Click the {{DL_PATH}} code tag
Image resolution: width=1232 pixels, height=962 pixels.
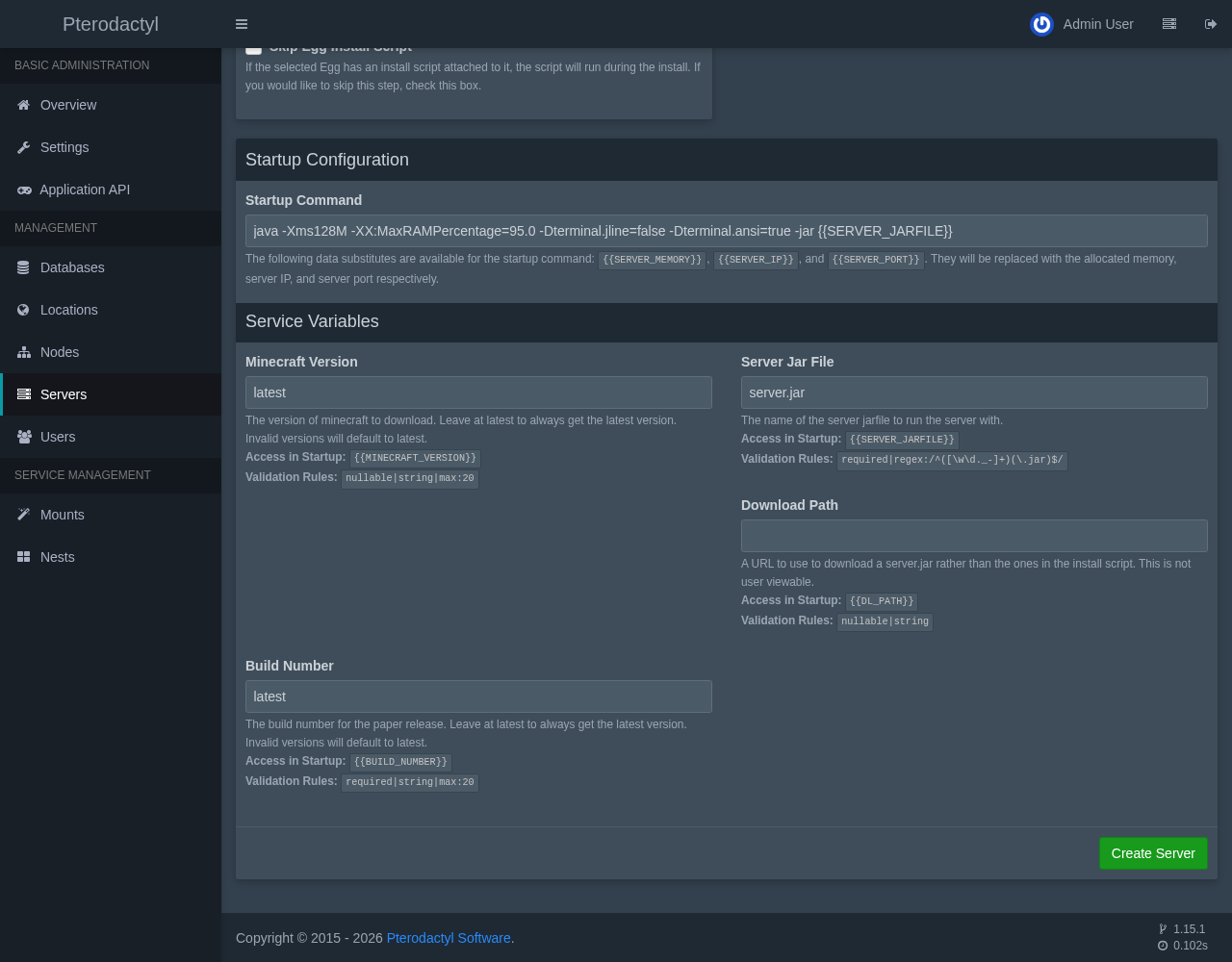[x=881, y=602]
